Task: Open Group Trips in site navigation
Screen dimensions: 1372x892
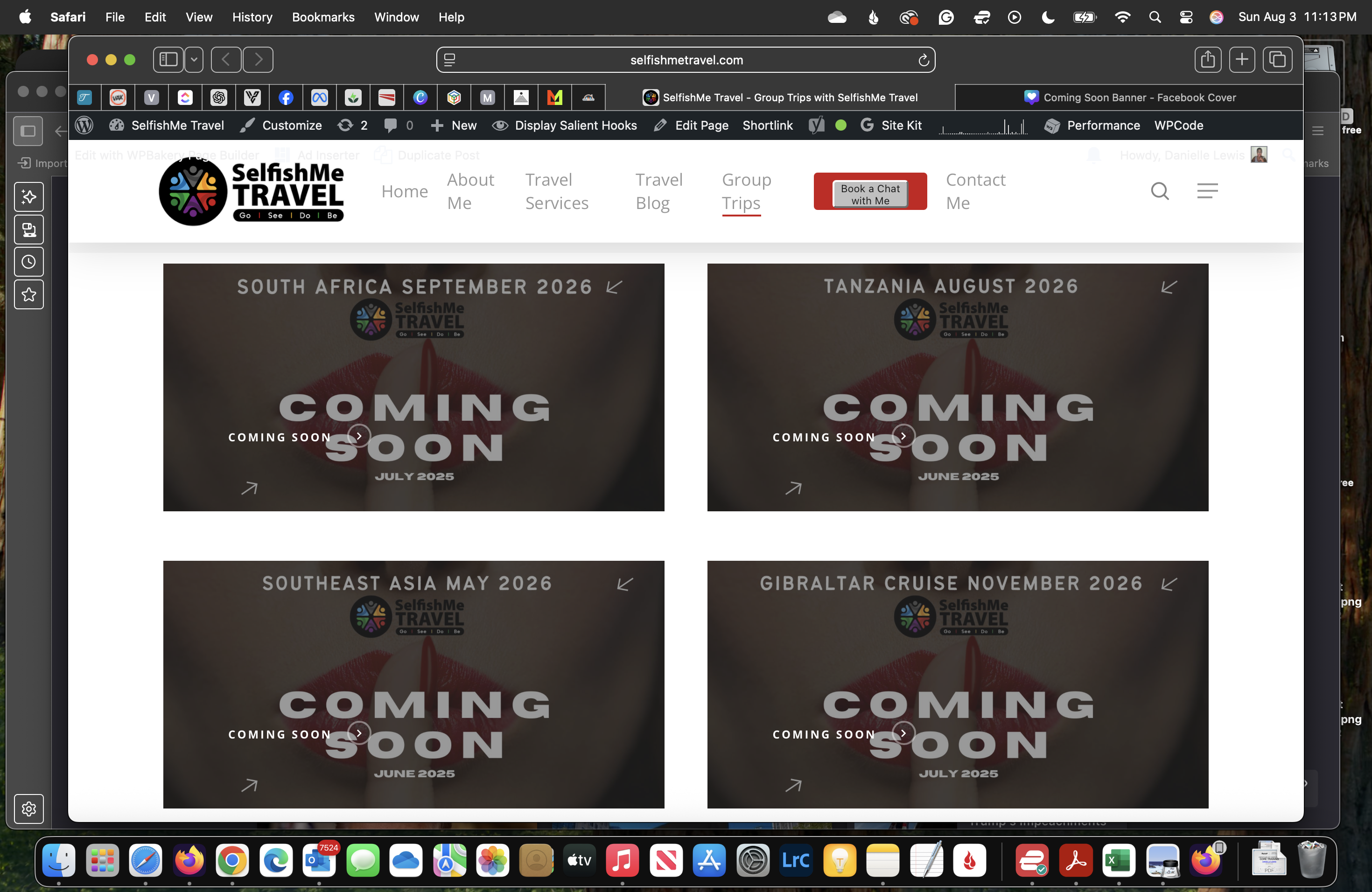Action: coord(747,191)
